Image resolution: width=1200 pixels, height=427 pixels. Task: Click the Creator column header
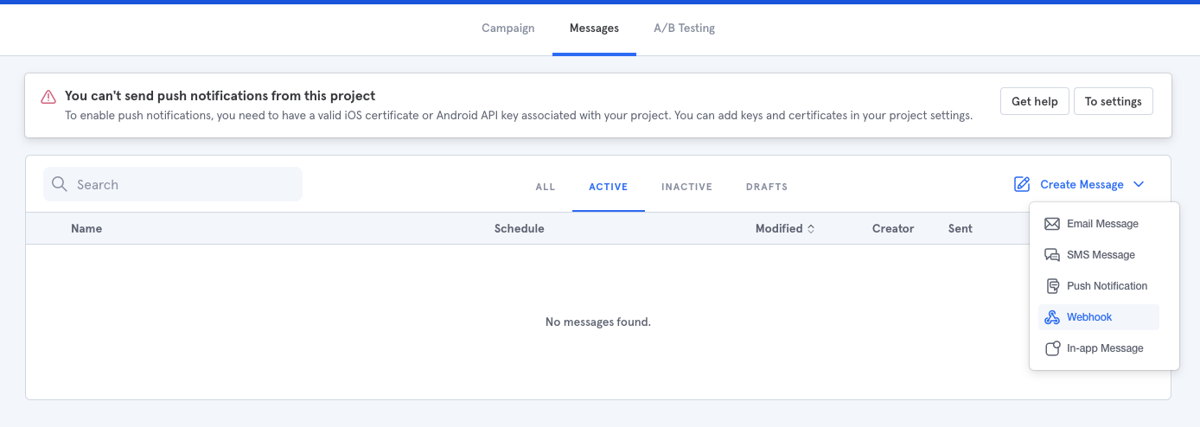pyautogui.click(x=893, y=229)
